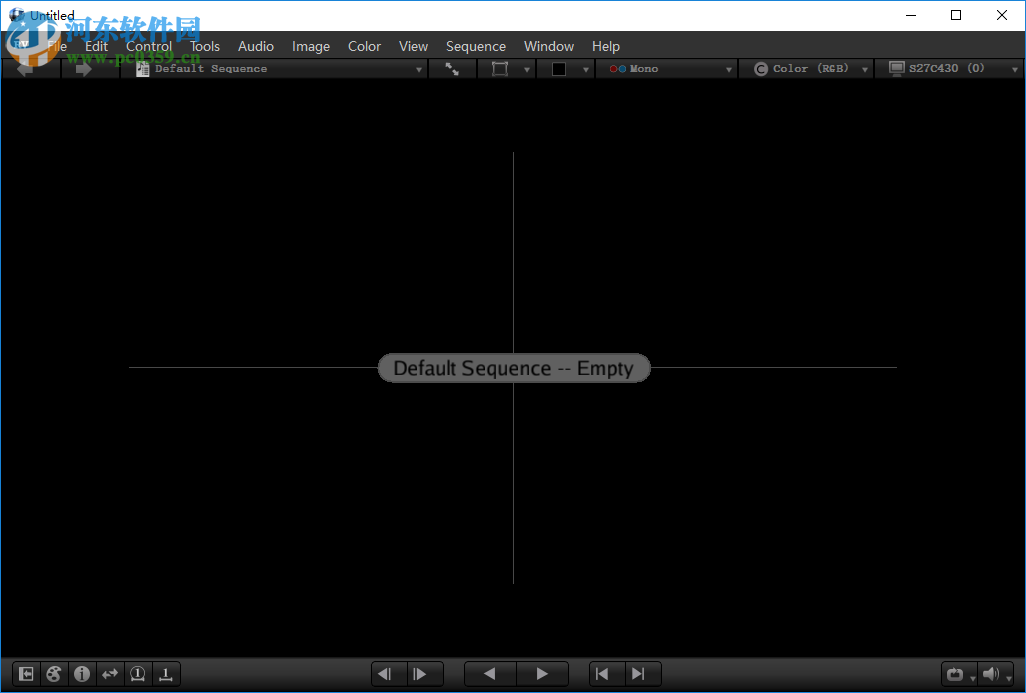Toggle the session manager panel icon
1026x693 pixels.
[x=26, y=674]
